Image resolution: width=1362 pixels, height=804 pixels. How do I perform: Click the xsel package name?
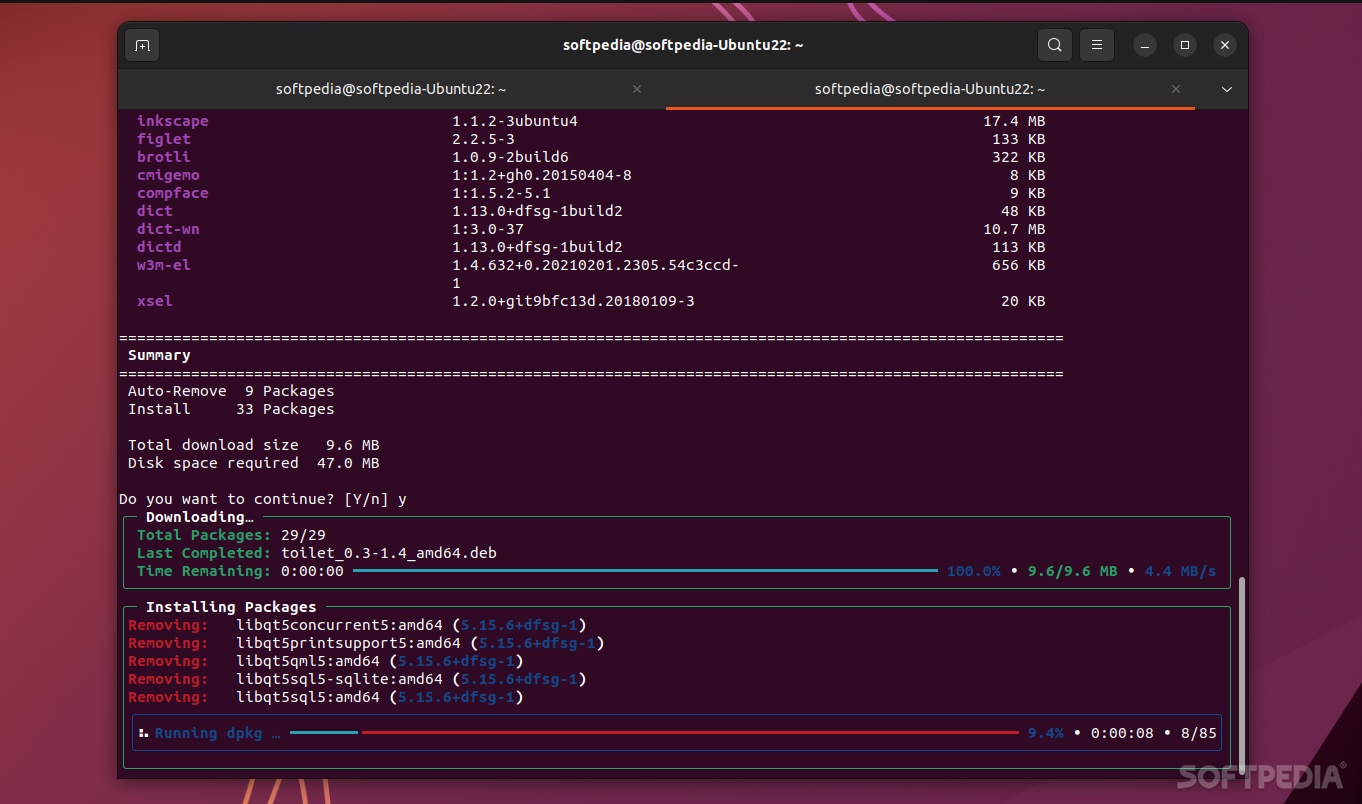(x=155, y=301)
